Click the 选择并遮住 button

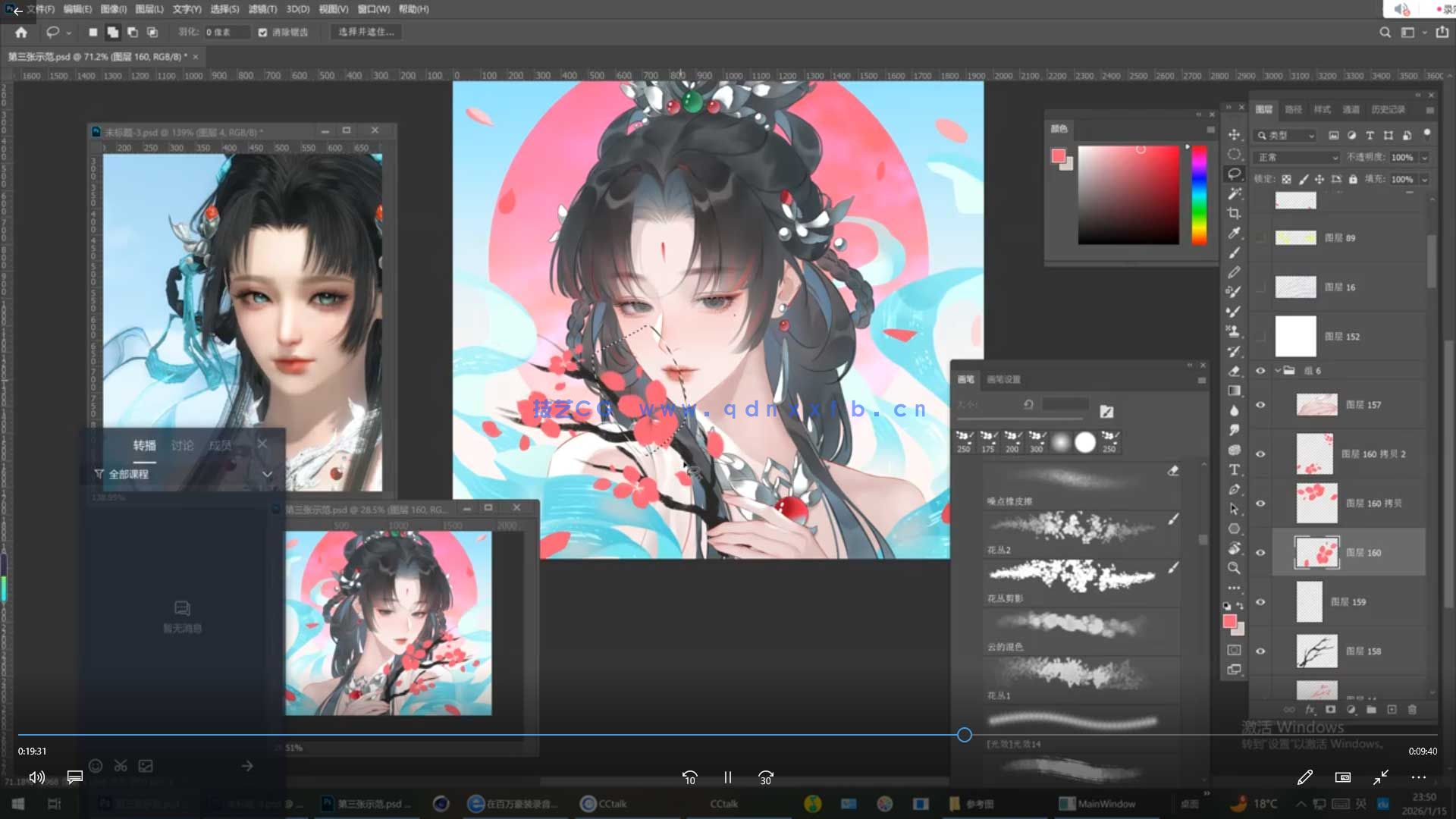coord(366,33)
